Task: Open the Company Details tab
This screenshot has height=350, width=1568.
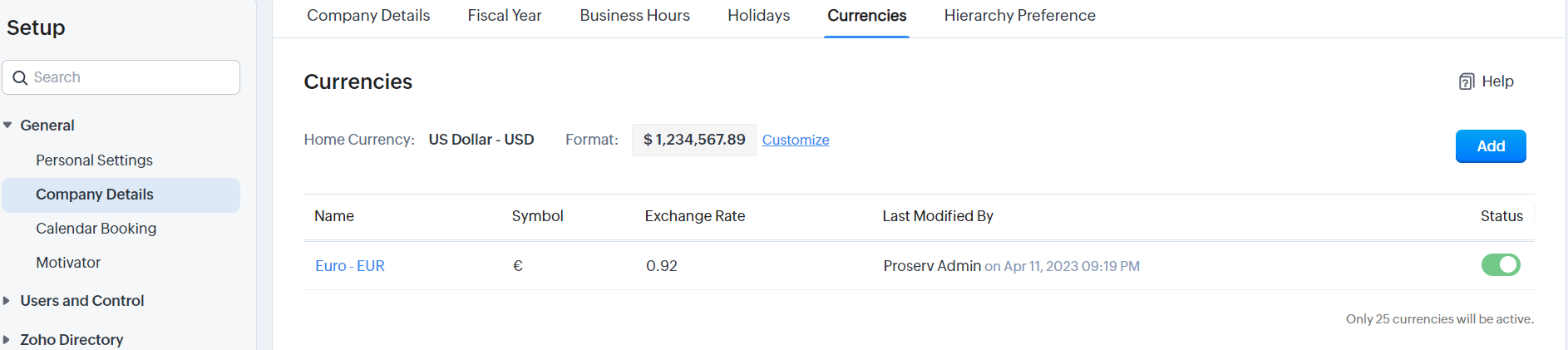Action: click(368, 16)
